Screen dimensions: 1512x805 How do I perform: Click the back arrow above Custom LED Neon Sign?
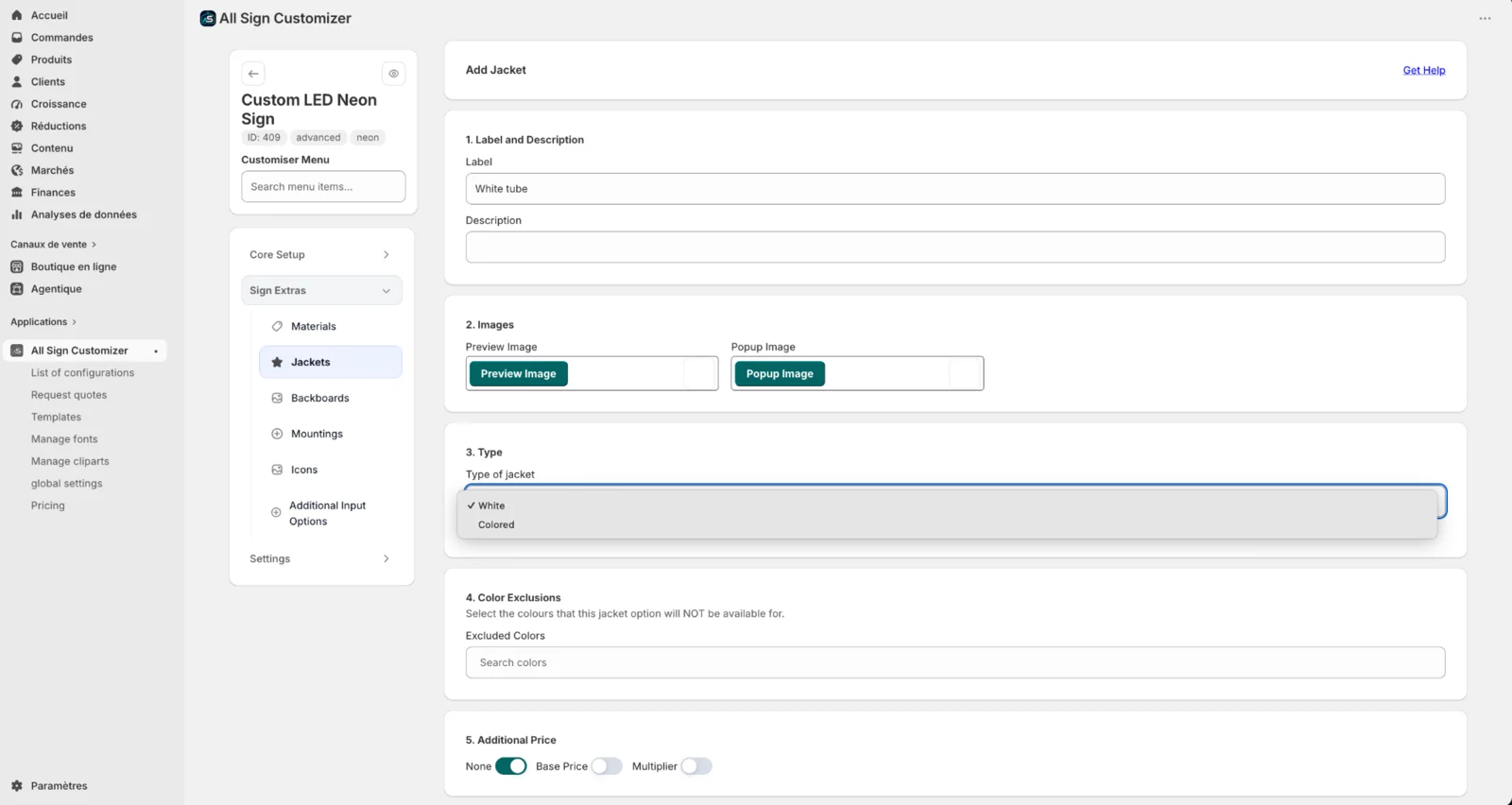tap(253, 74)
